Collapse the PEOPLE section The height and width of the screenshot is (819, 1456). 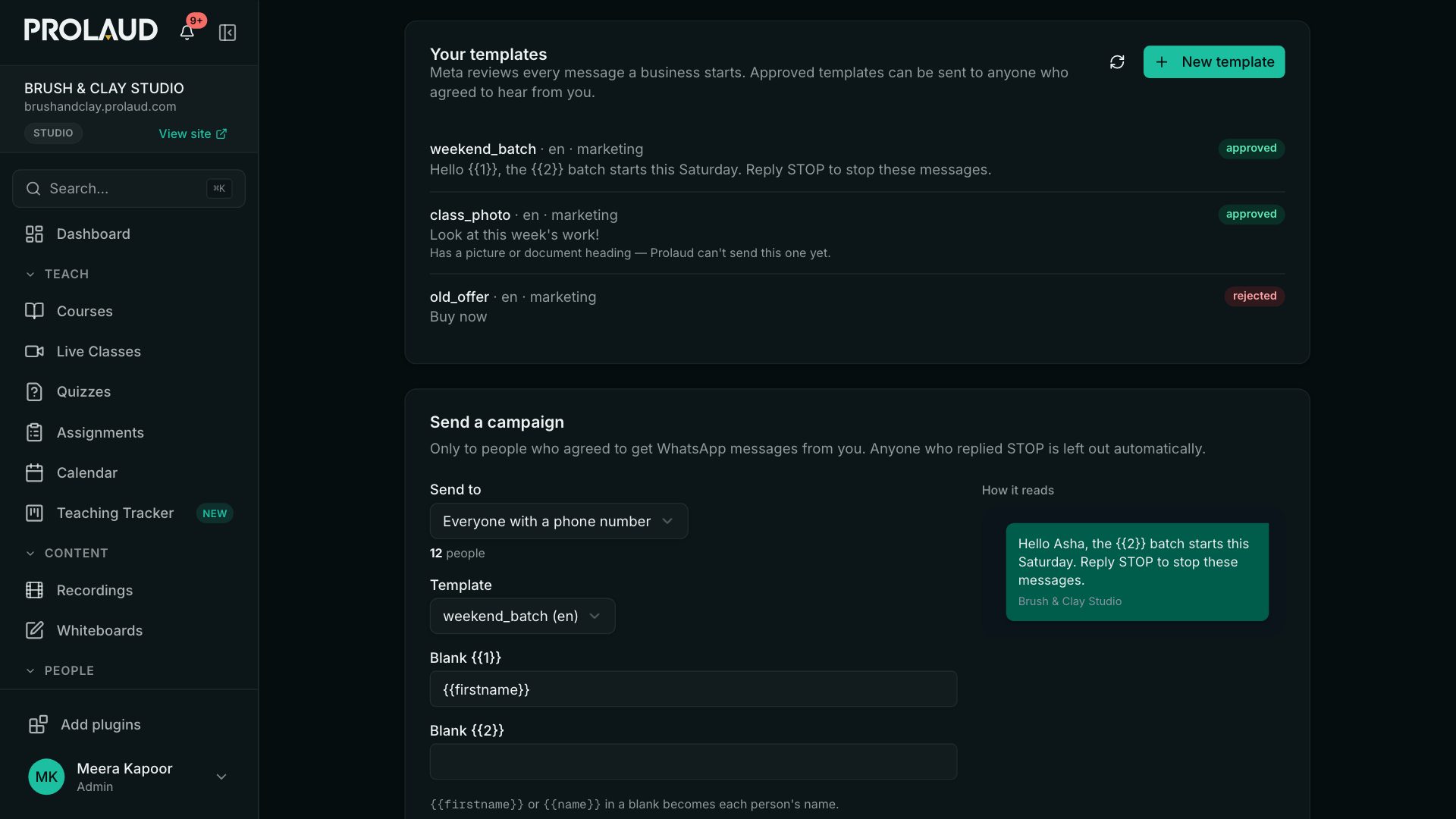(60, 670)
